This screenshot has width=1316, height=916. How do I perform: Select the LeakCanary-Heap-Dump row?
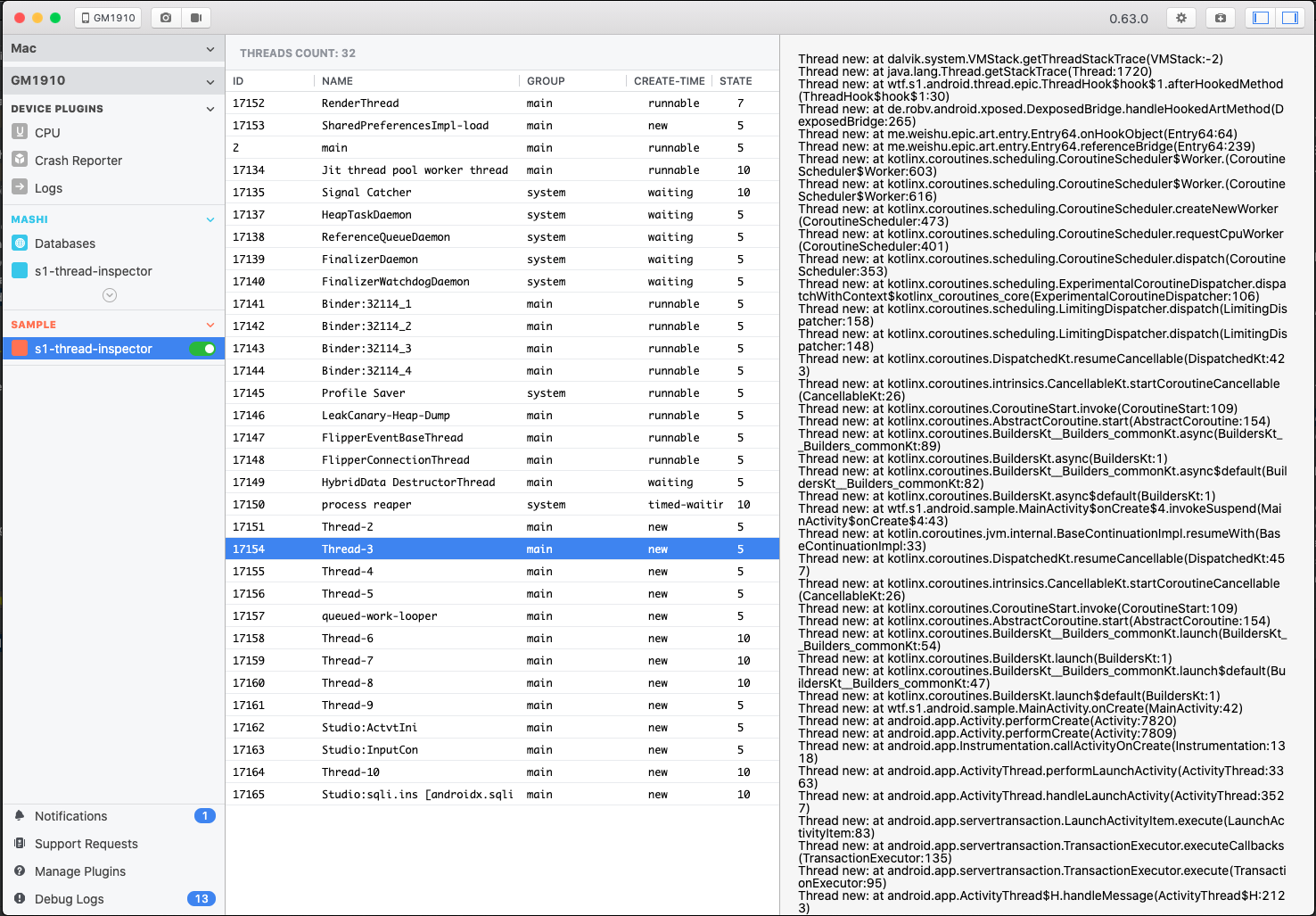tap(502, 416)
